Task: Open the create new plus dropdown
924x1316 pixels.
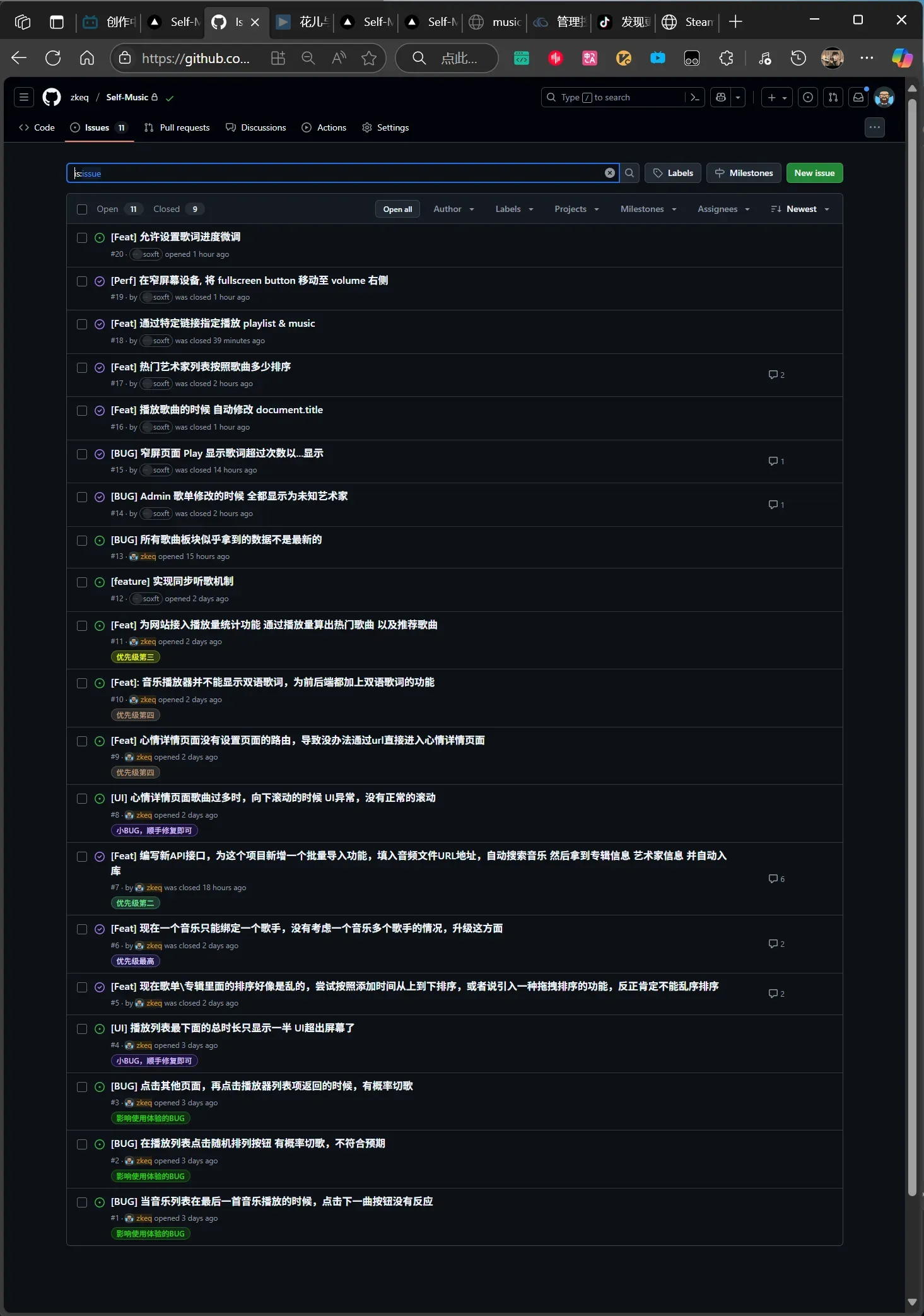Action: click(x=776, y=97)
